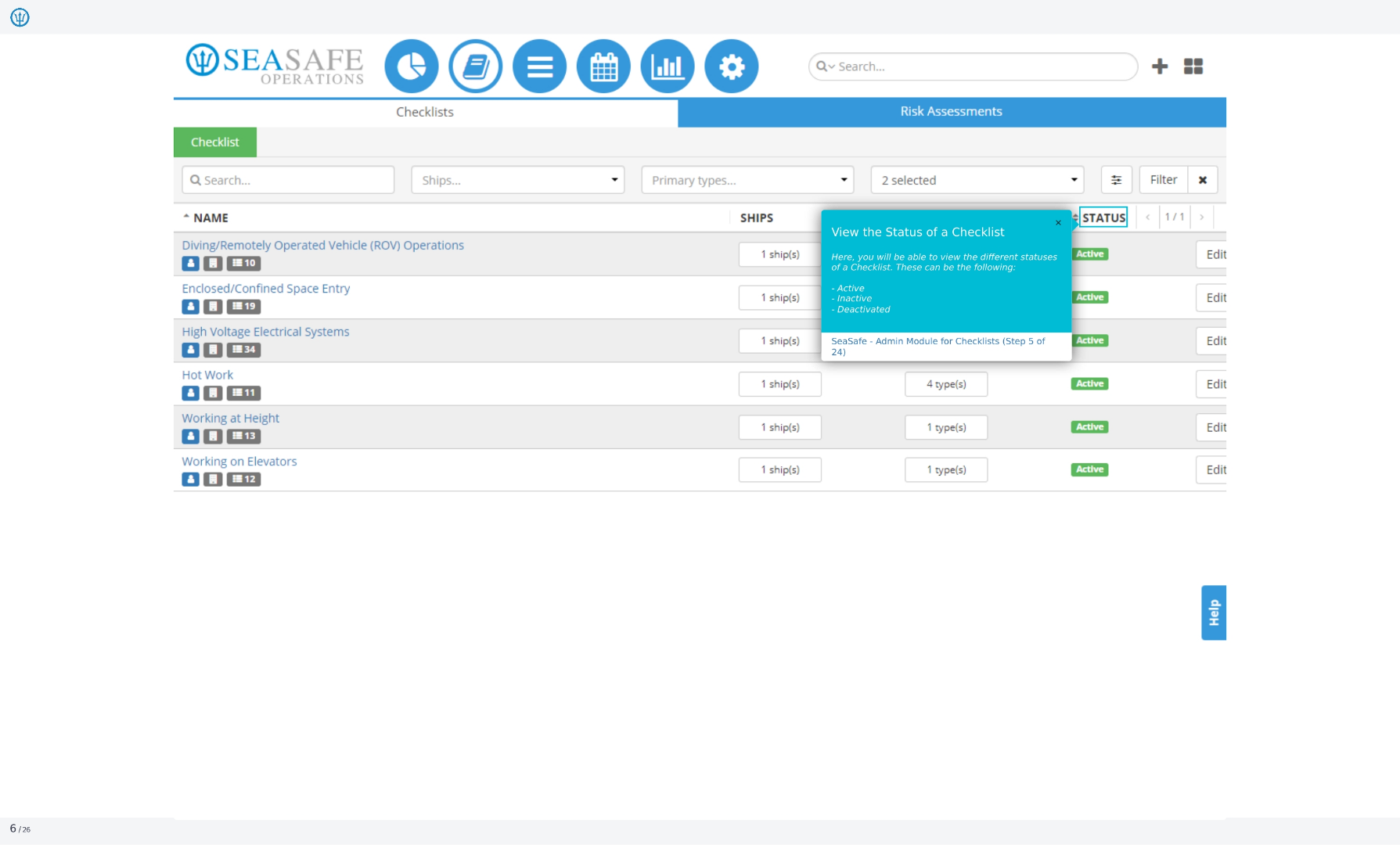
Task: Go to previous page arrow
Action: click(1148, 218)
